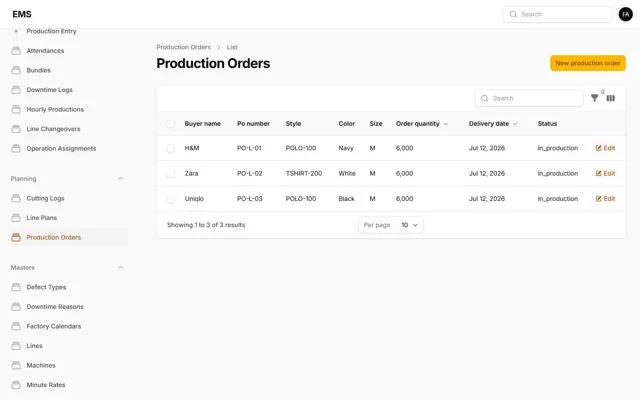
Task: Click the TSHIRT-200 style cell
Action: tap(304, 173)
